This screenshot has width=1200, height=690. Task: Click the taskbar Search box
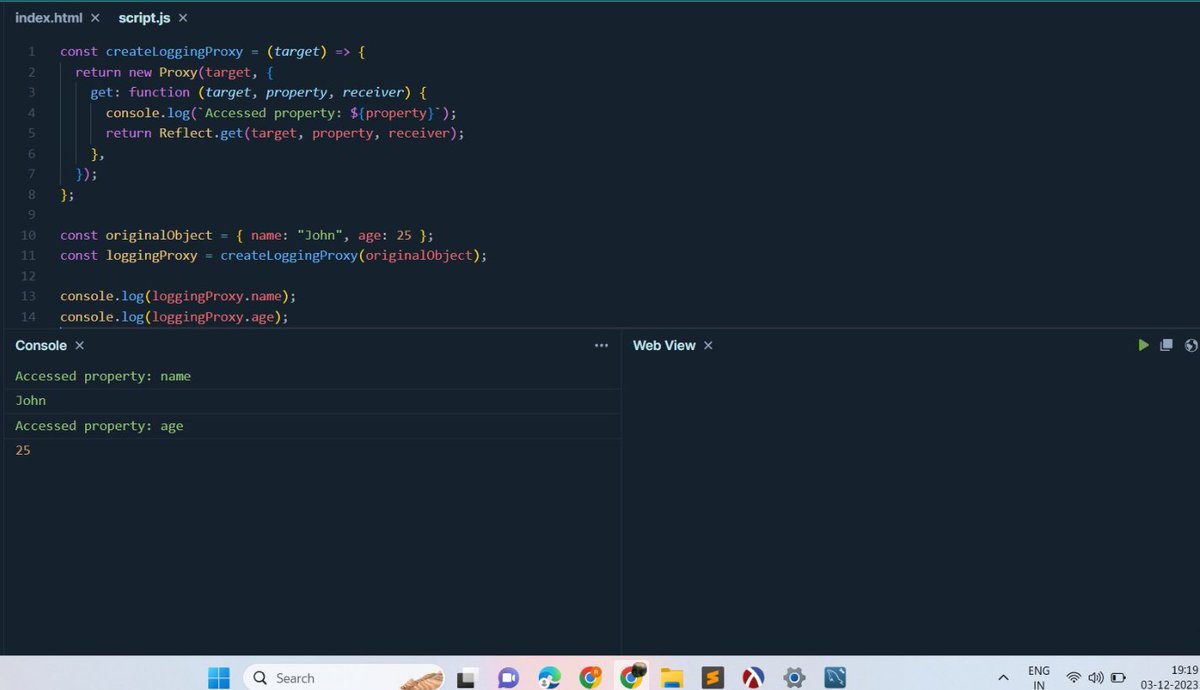[343, 677]
